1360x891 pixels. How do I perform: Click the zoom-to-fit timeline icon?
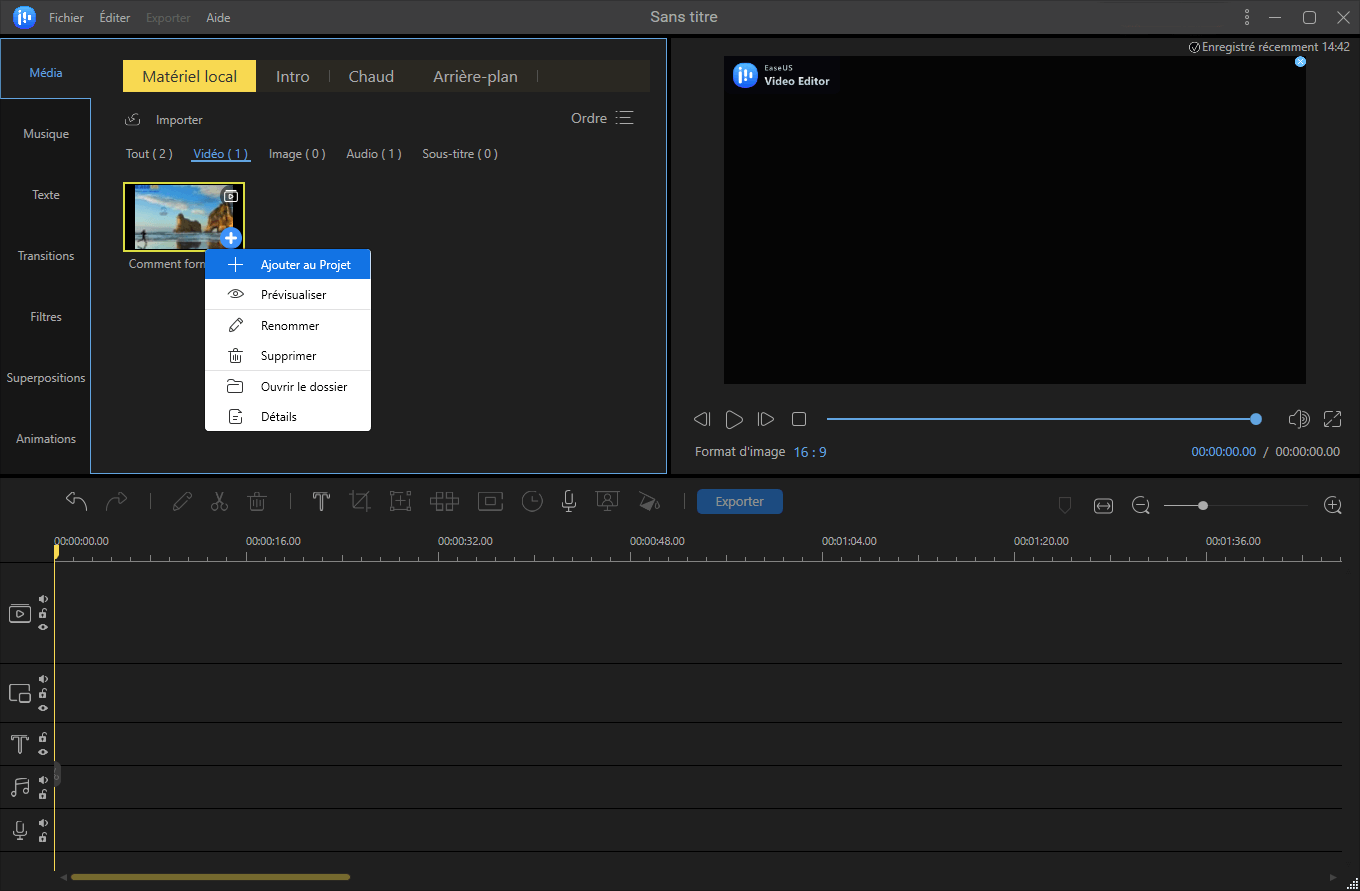click(1103, 506)
